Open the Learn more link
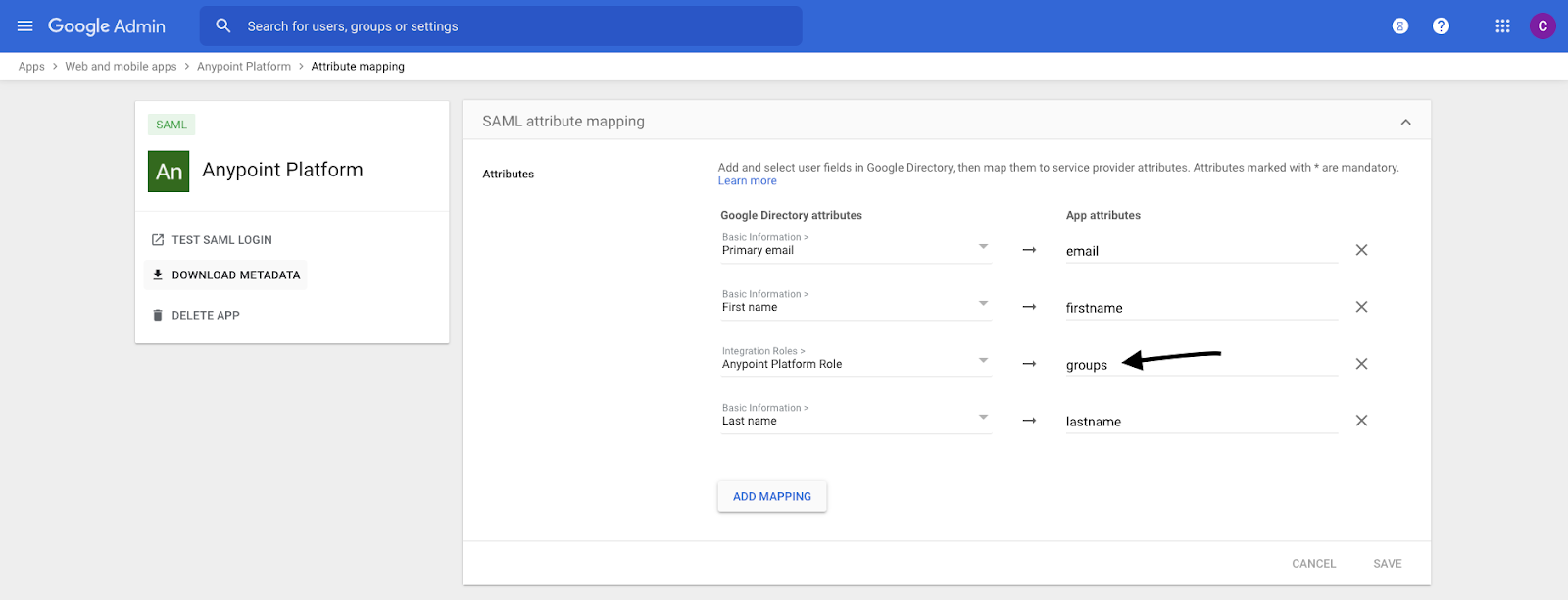1568x600 pixels. [747, 181]
